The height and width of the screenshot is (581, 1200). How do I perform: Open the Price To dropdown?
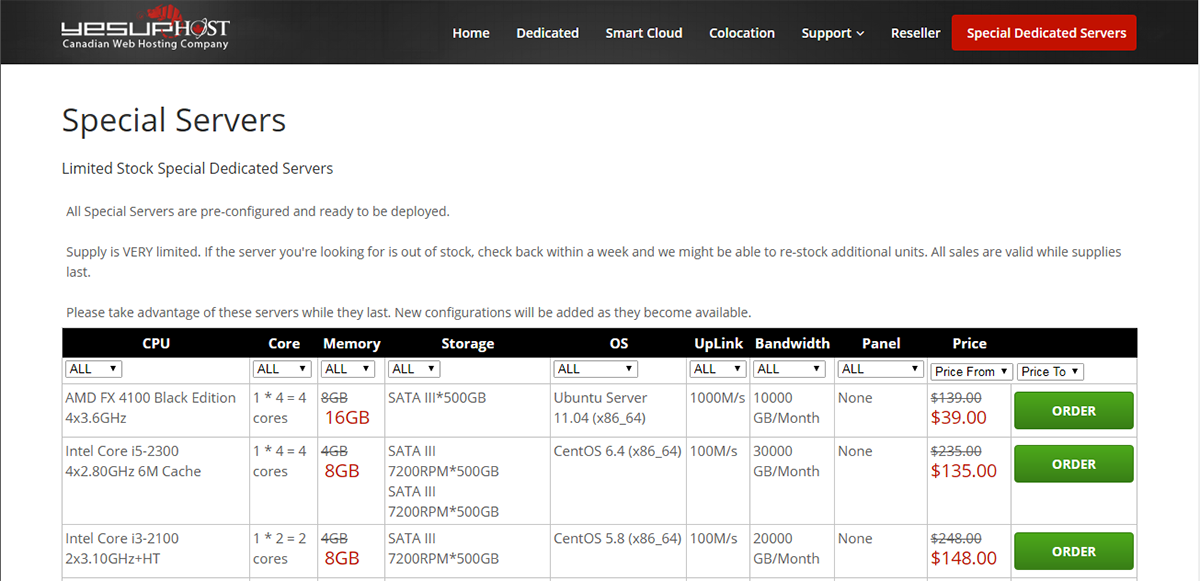coord(1050,371)
